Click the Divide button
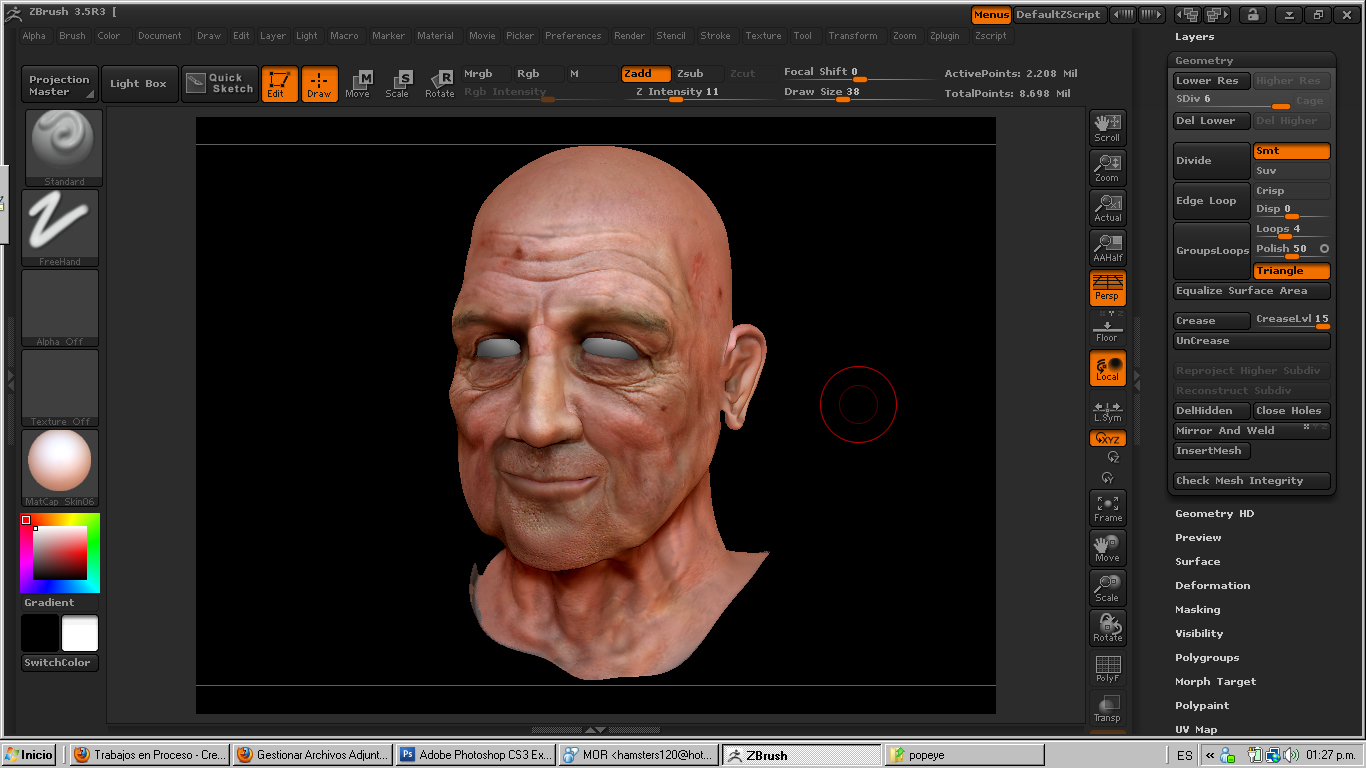The height and width of the screenshot is (768, 1366). [x=1211, y=161]
